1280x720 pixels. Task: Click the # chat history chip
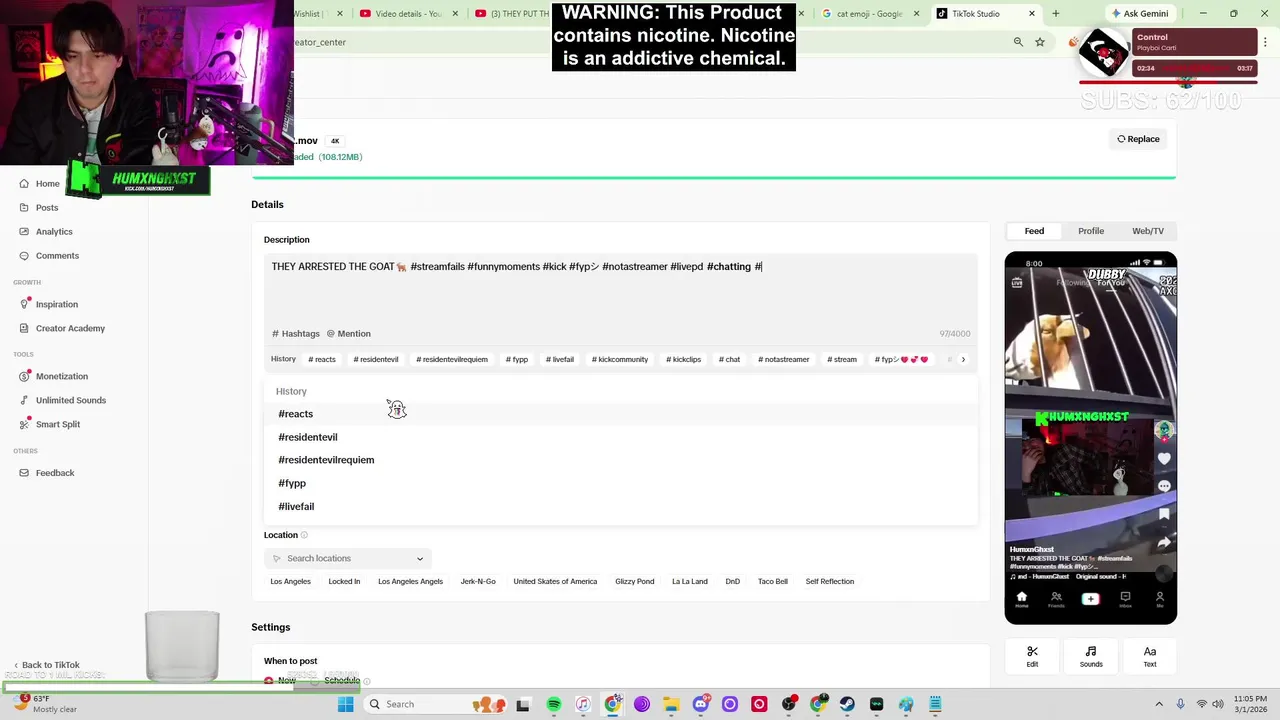tap(729, 359)
